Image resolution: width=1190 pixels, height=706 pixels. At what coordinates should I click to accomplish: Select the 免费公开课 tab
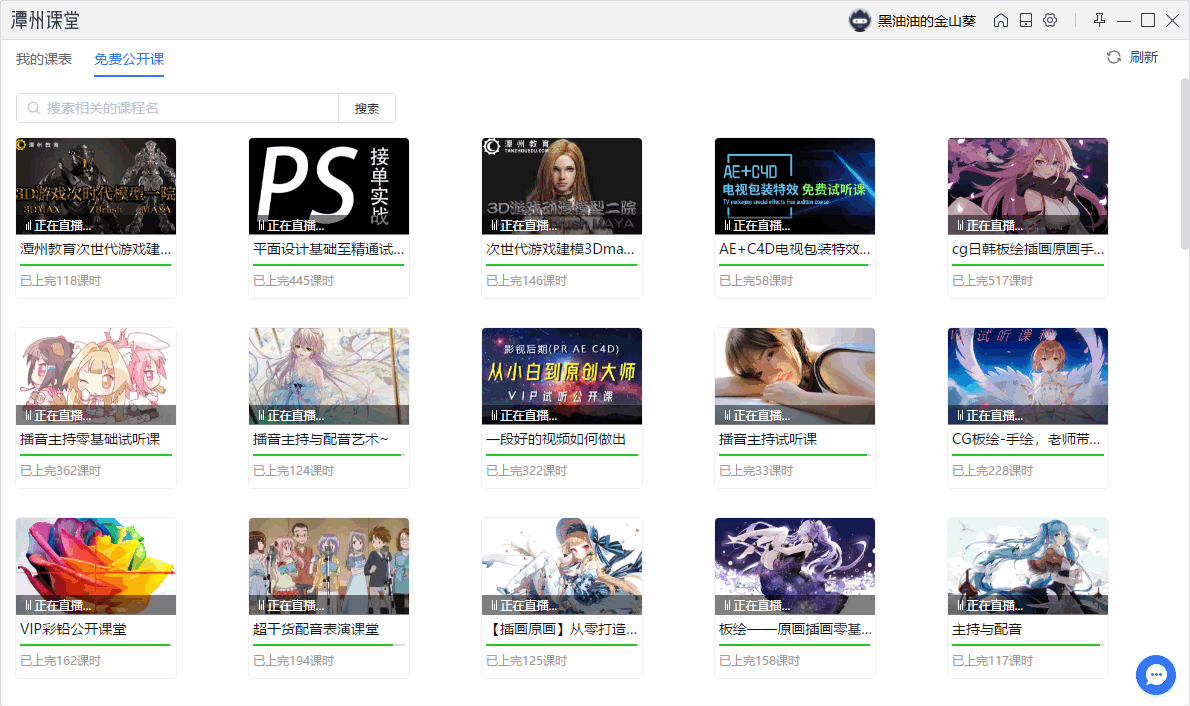pyautogui.click(x=129, y=59)
